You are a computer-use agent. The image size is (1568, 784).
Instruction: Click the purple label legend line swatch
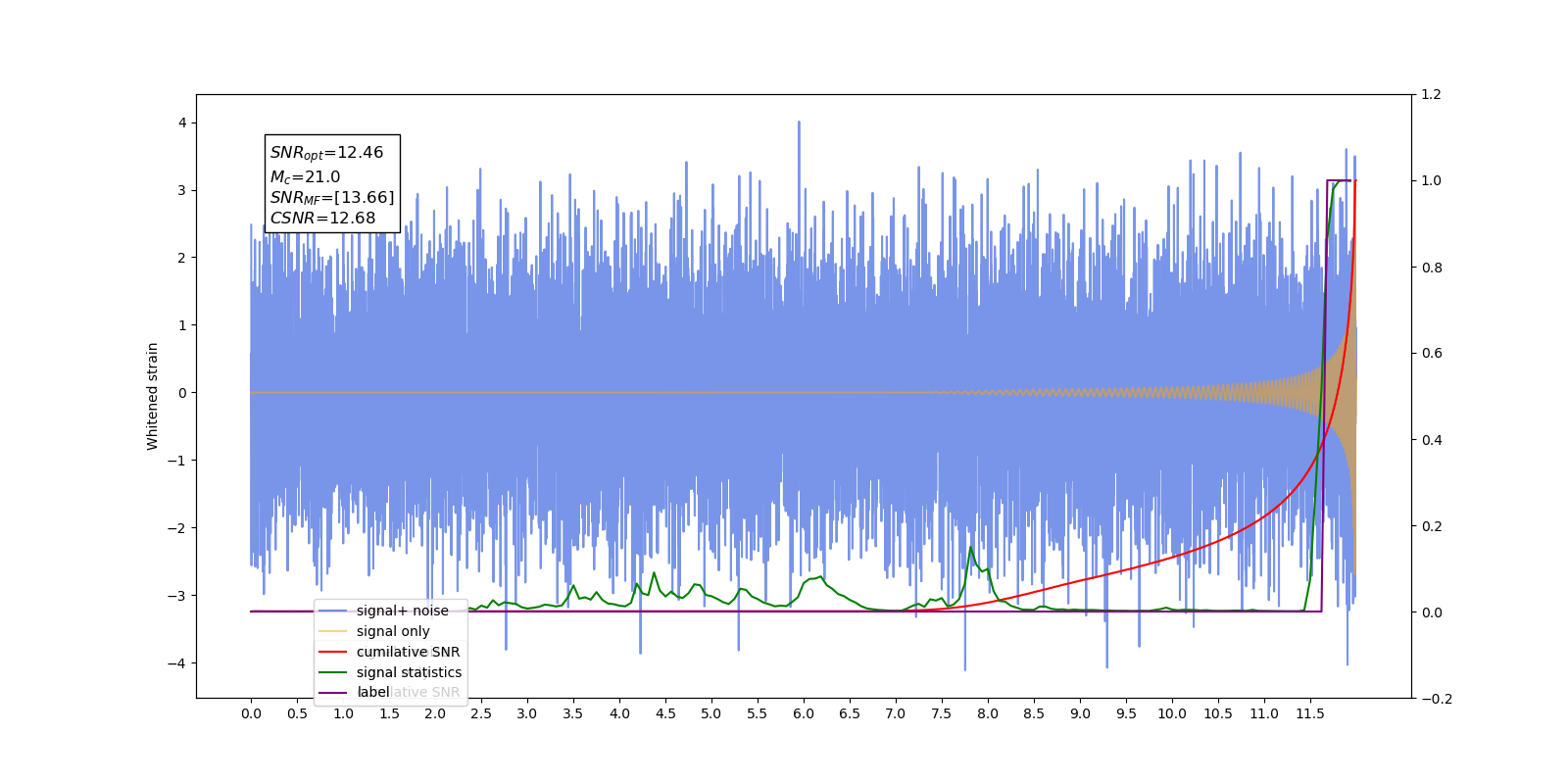pos(333,693)
